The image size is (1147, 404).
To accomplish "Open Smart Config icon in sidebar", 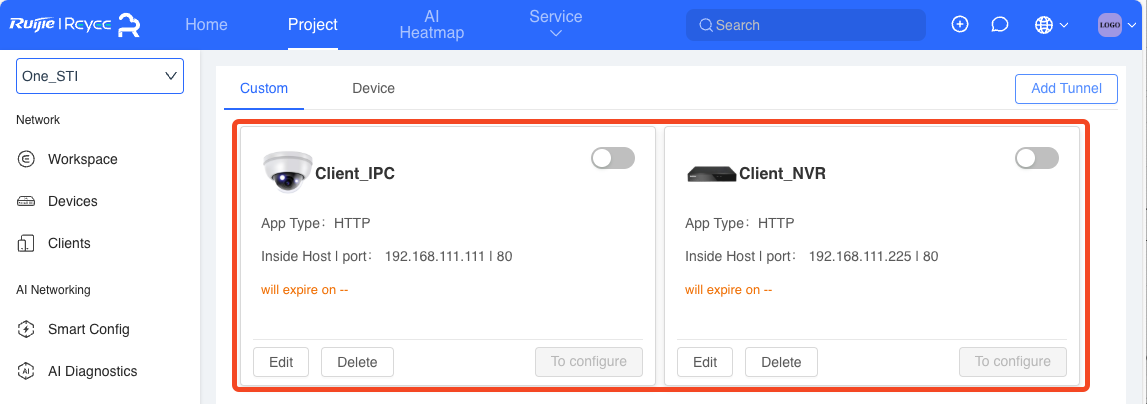I will (x=26, y=329).
